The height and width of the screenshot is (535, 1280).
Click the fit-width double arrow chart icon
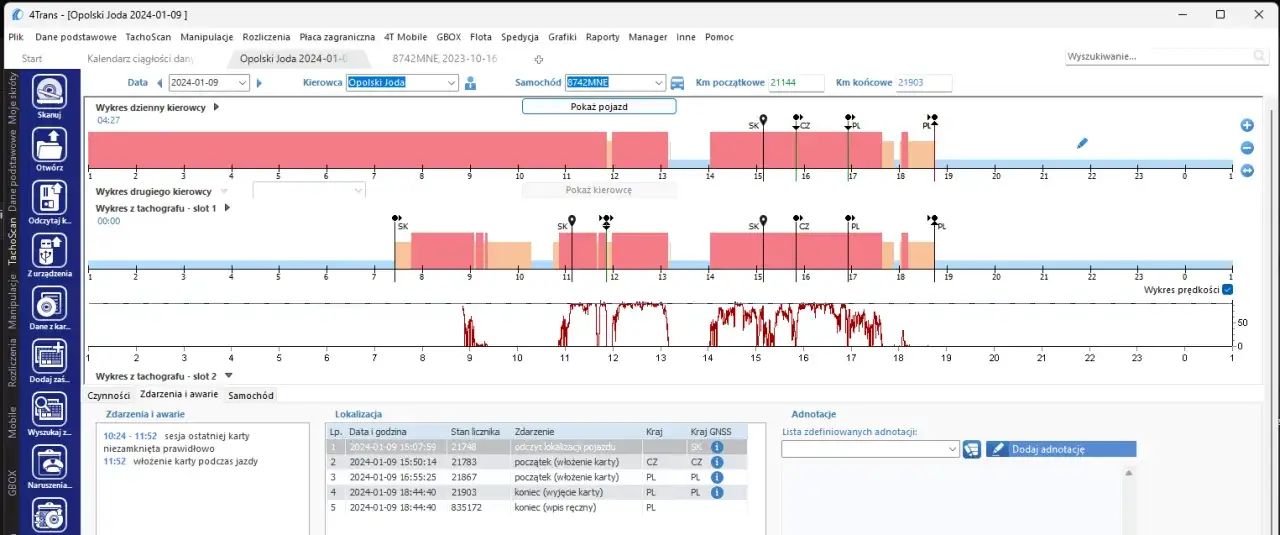pyautogui.click(x=1247, y=171)
